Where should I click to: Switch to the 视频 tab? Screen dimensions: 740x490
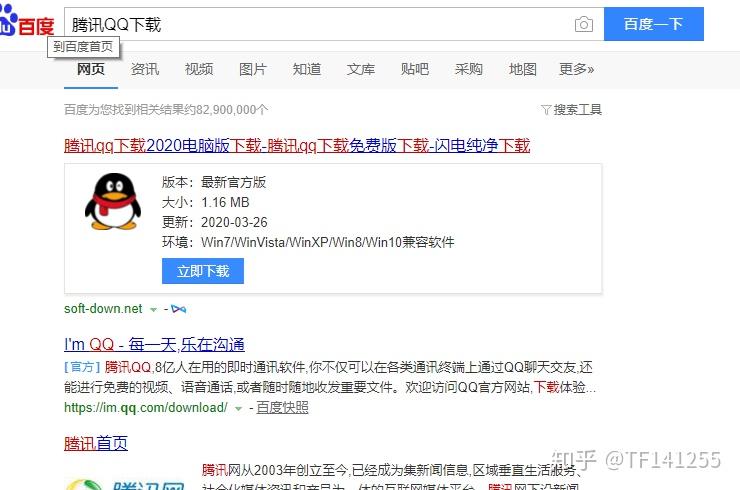[x=199, y=69]
